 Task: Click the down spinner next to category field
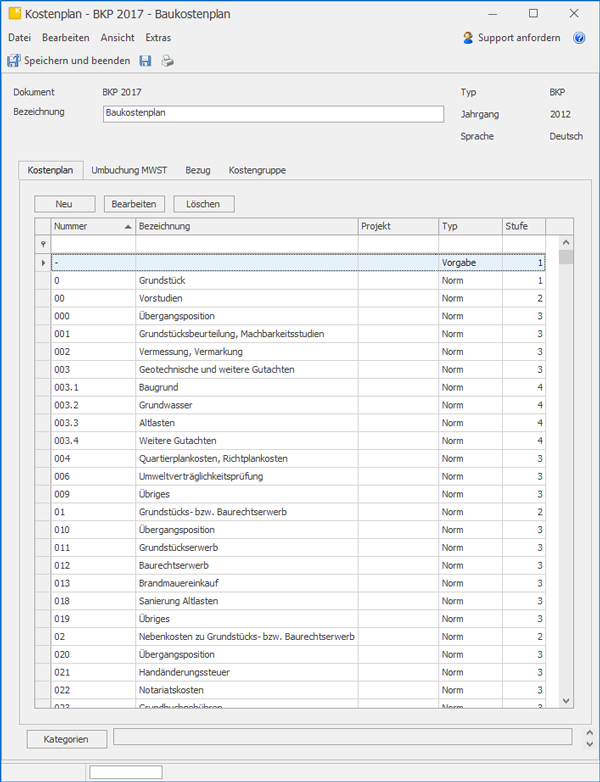[x=590, y=744]
